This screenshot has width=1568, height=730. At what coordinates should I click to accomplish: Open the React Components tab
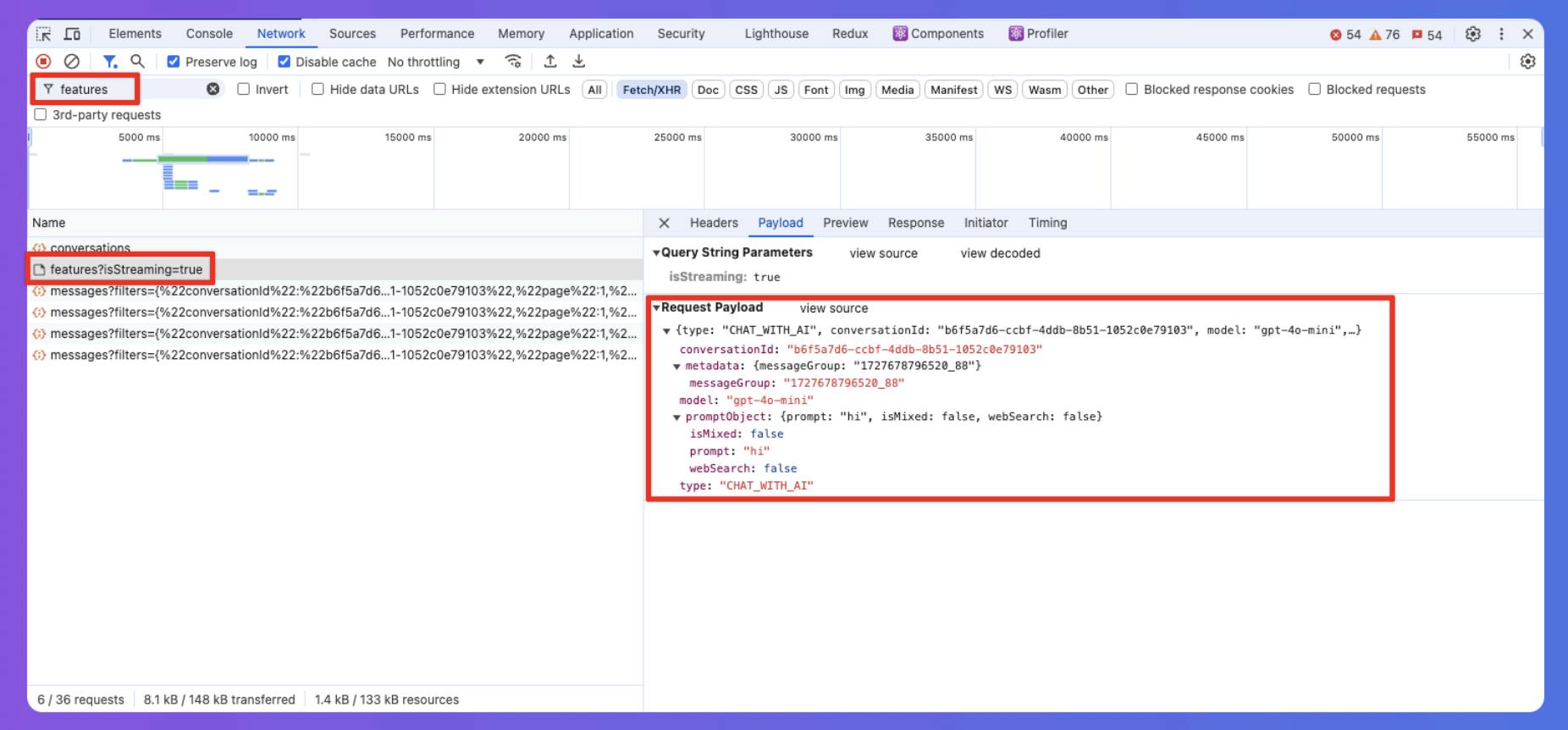point(938,34)
